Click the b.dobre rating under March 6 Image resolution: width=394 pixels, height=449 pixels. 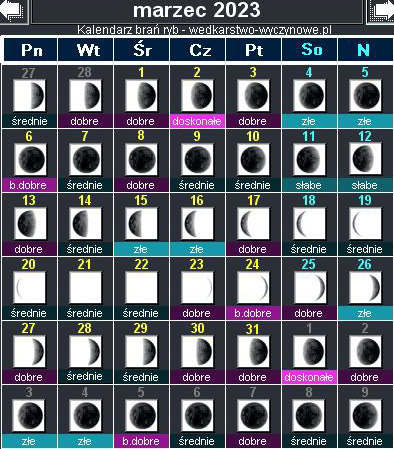pos(29,185)
